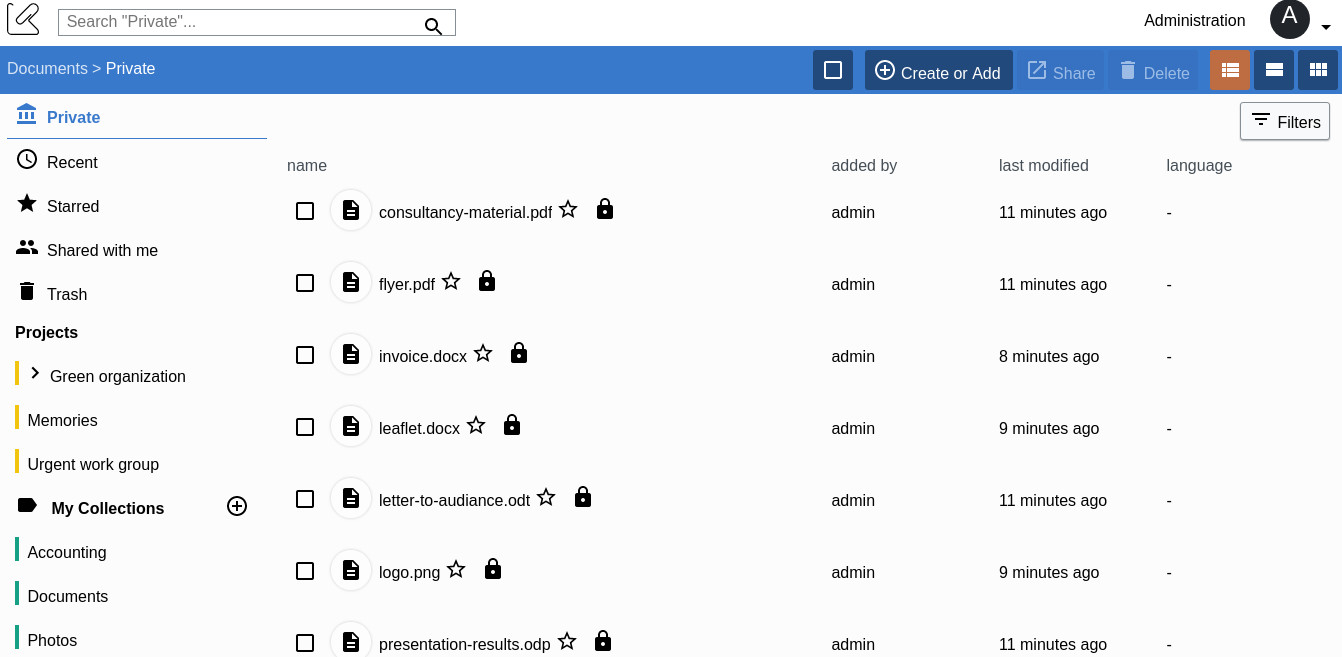The image size is (1342, 657).
Task: Click the pencil logo icon in header
Action: click(x=23, y=19)
